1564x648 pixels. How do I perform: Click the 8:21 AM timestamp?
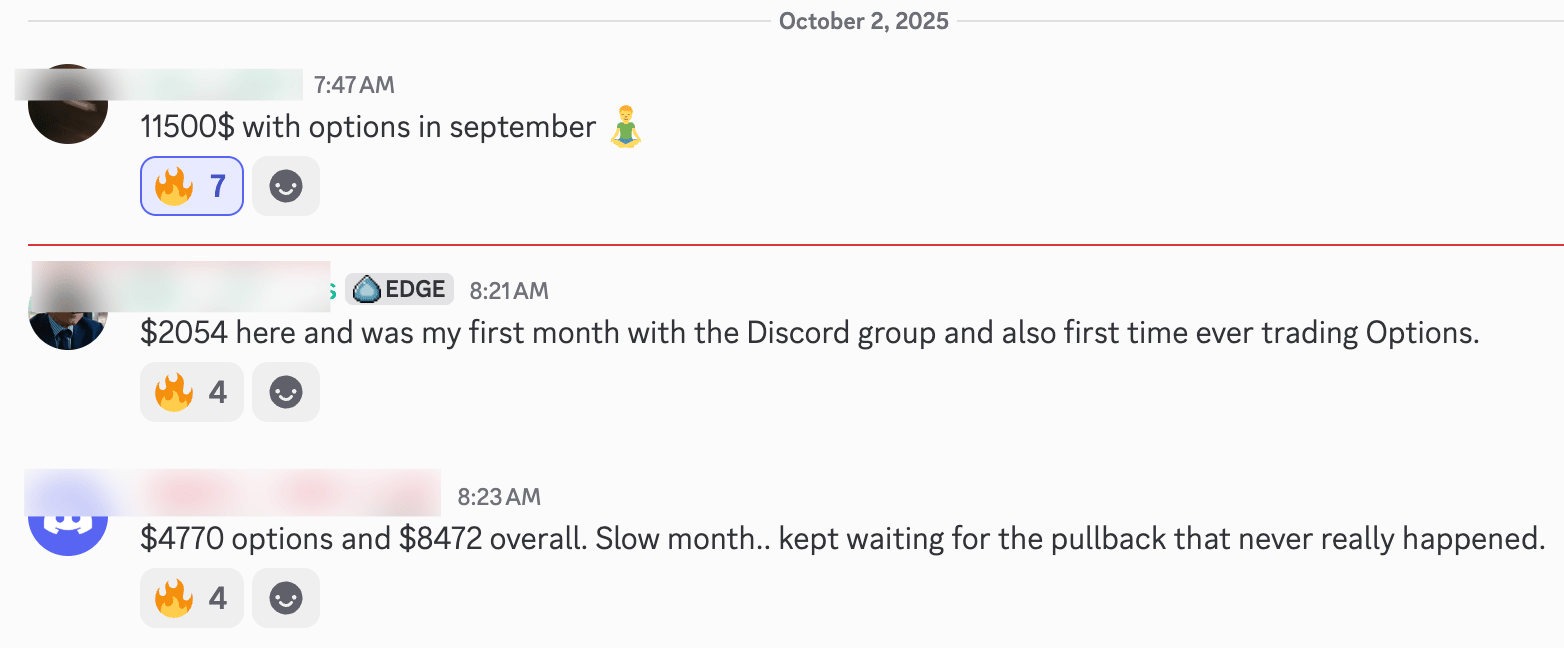(x=509, y=290)
